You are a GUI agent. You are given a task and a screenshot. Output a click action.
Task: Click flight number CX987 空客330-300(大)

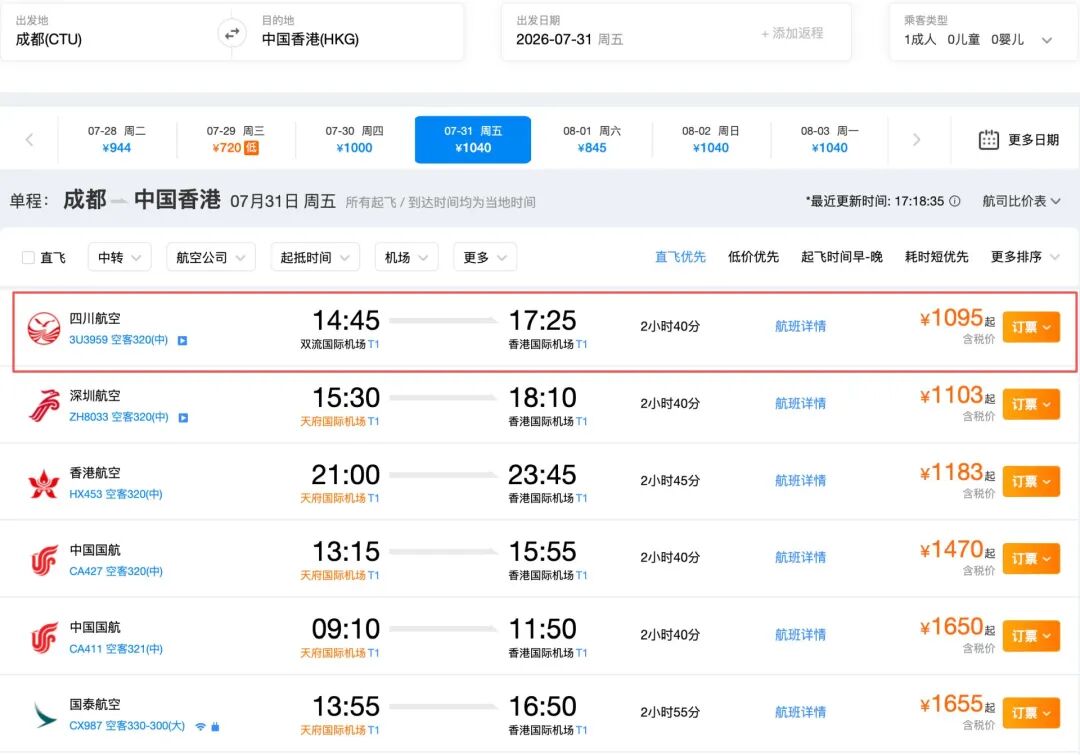click(127, 726)
